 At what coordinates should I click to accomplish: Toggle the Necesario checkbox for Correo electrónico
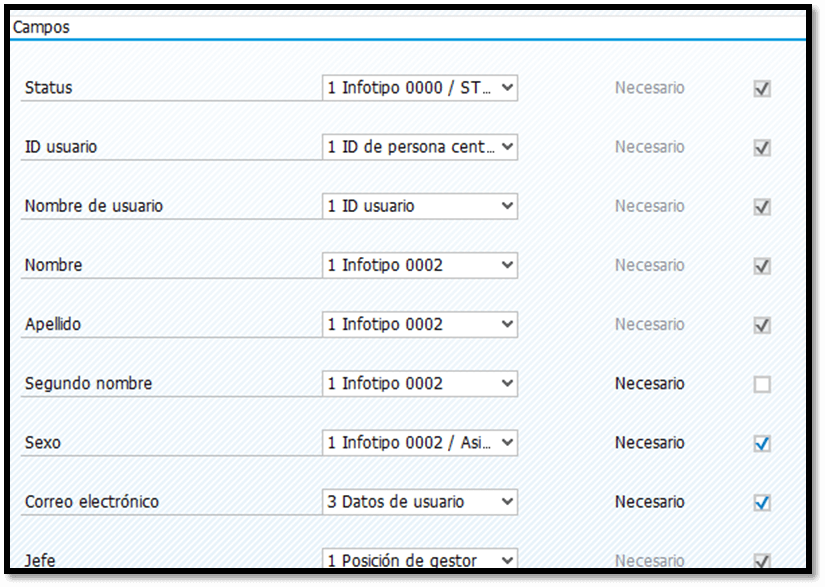(762, 503)
